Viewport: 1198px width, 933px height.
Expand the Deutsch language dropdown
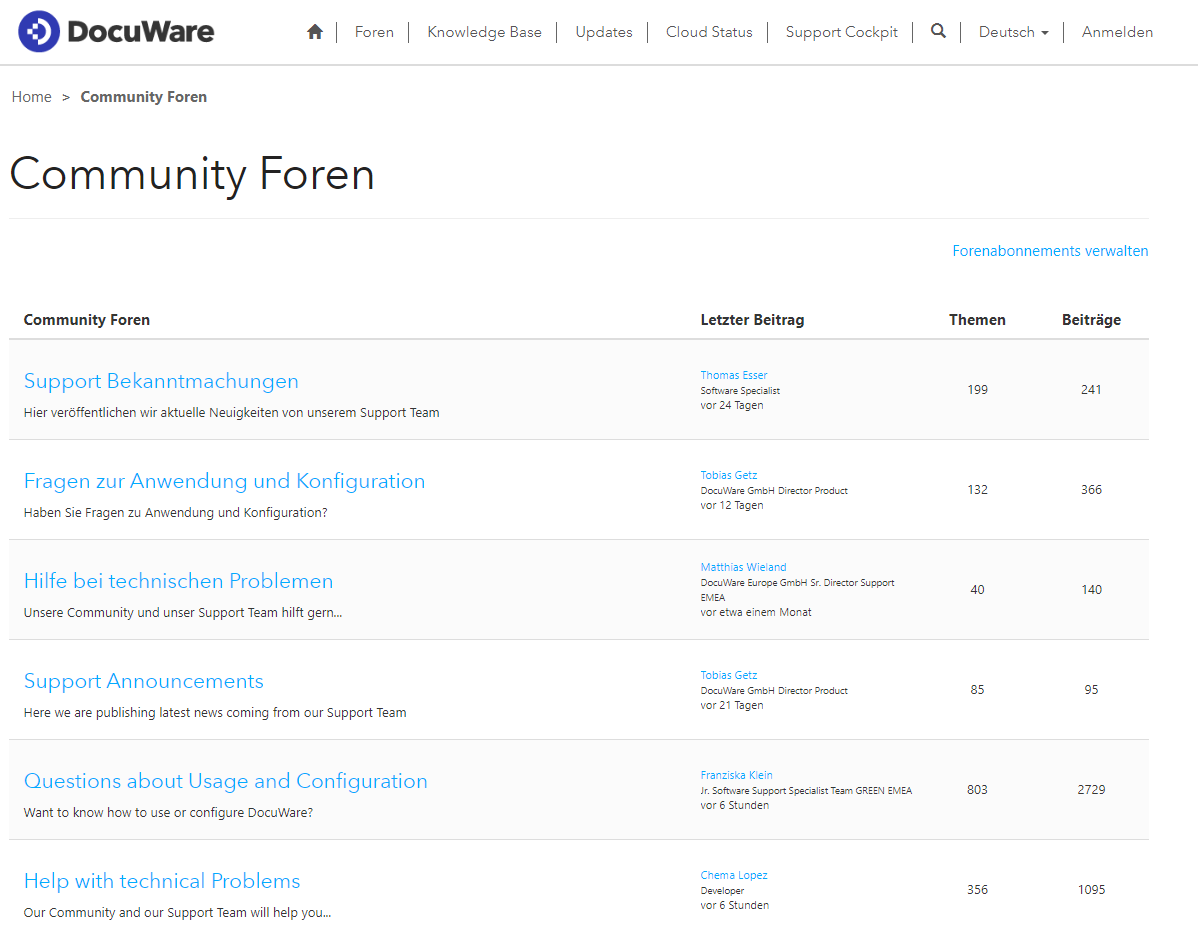1013,32
